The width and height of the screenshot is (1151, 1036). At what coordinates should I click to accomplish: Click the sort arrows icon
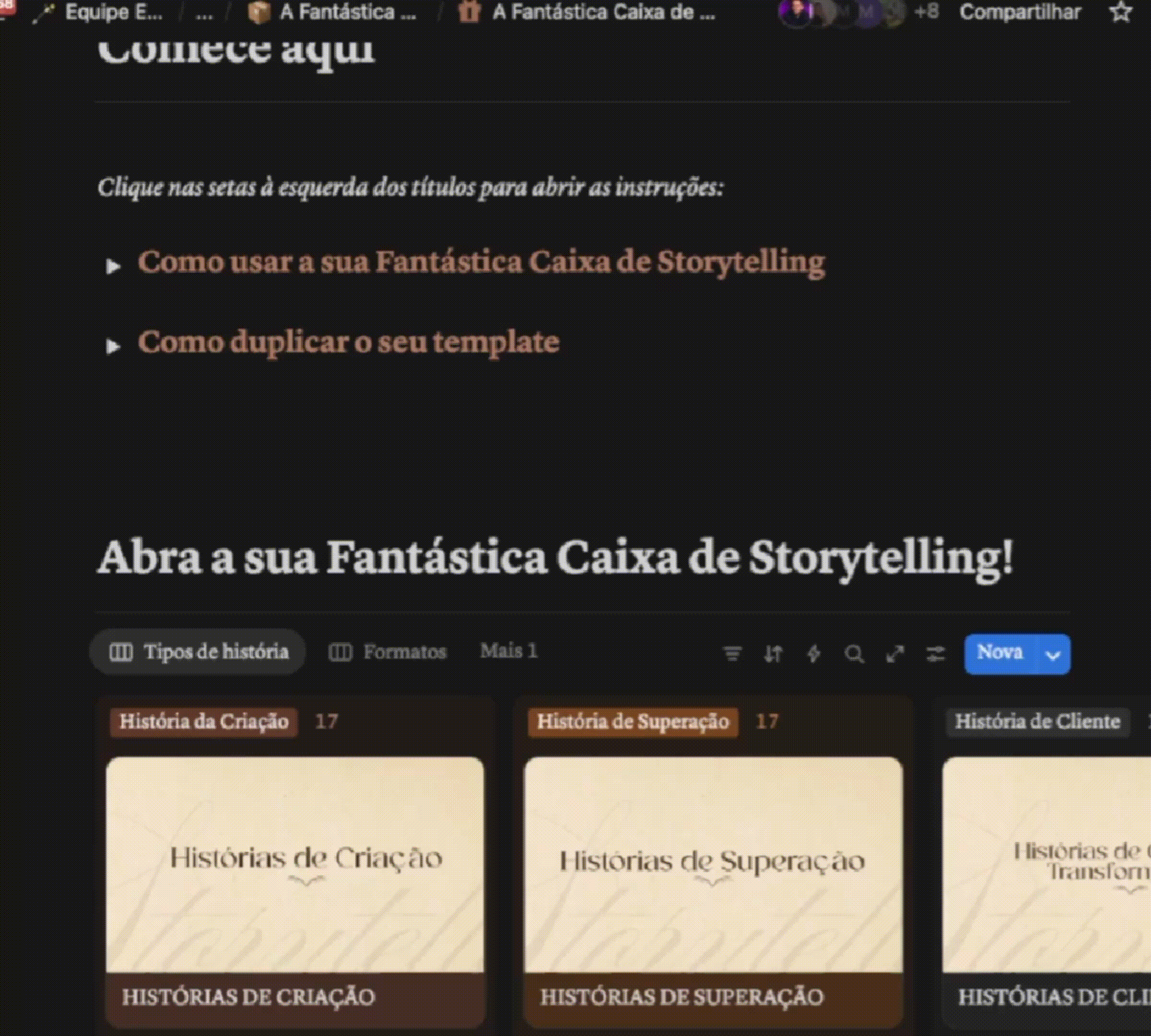[x=773, y=654]
